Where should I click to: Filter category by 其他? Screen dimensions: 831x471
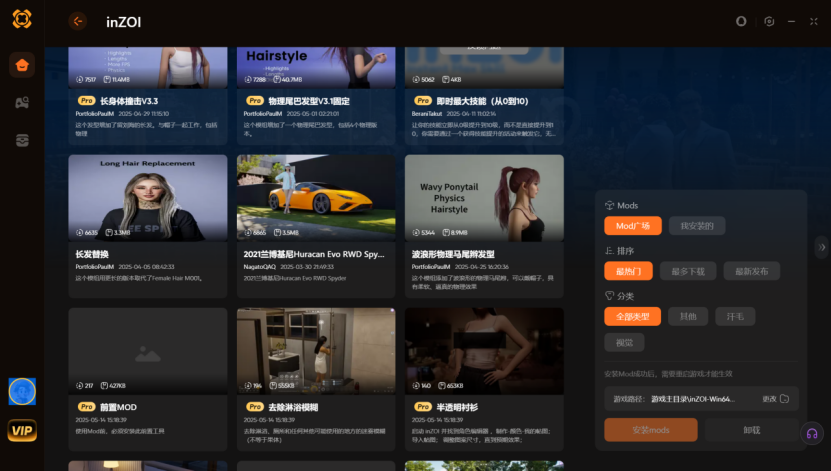[x=688, y=316]
